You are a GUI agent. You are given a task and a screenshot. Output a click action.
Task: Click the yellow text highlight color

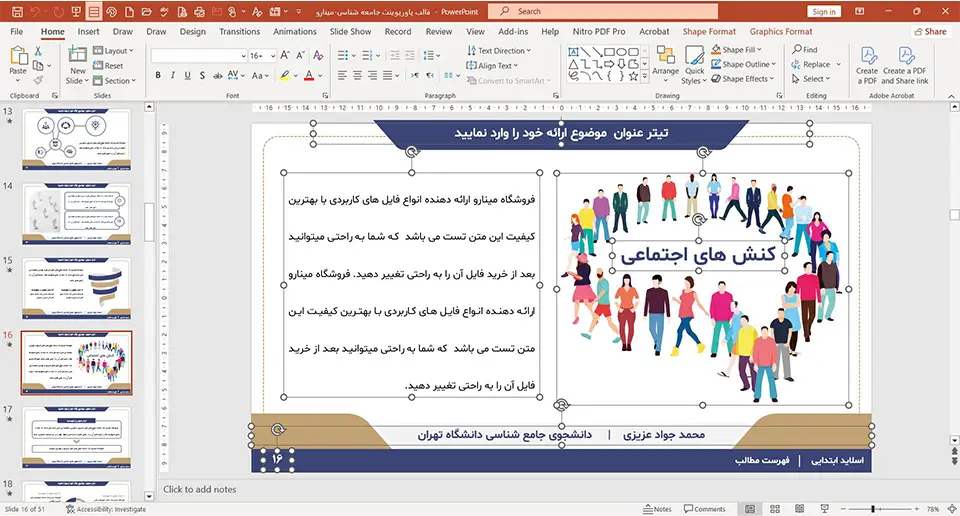point(285,75)
